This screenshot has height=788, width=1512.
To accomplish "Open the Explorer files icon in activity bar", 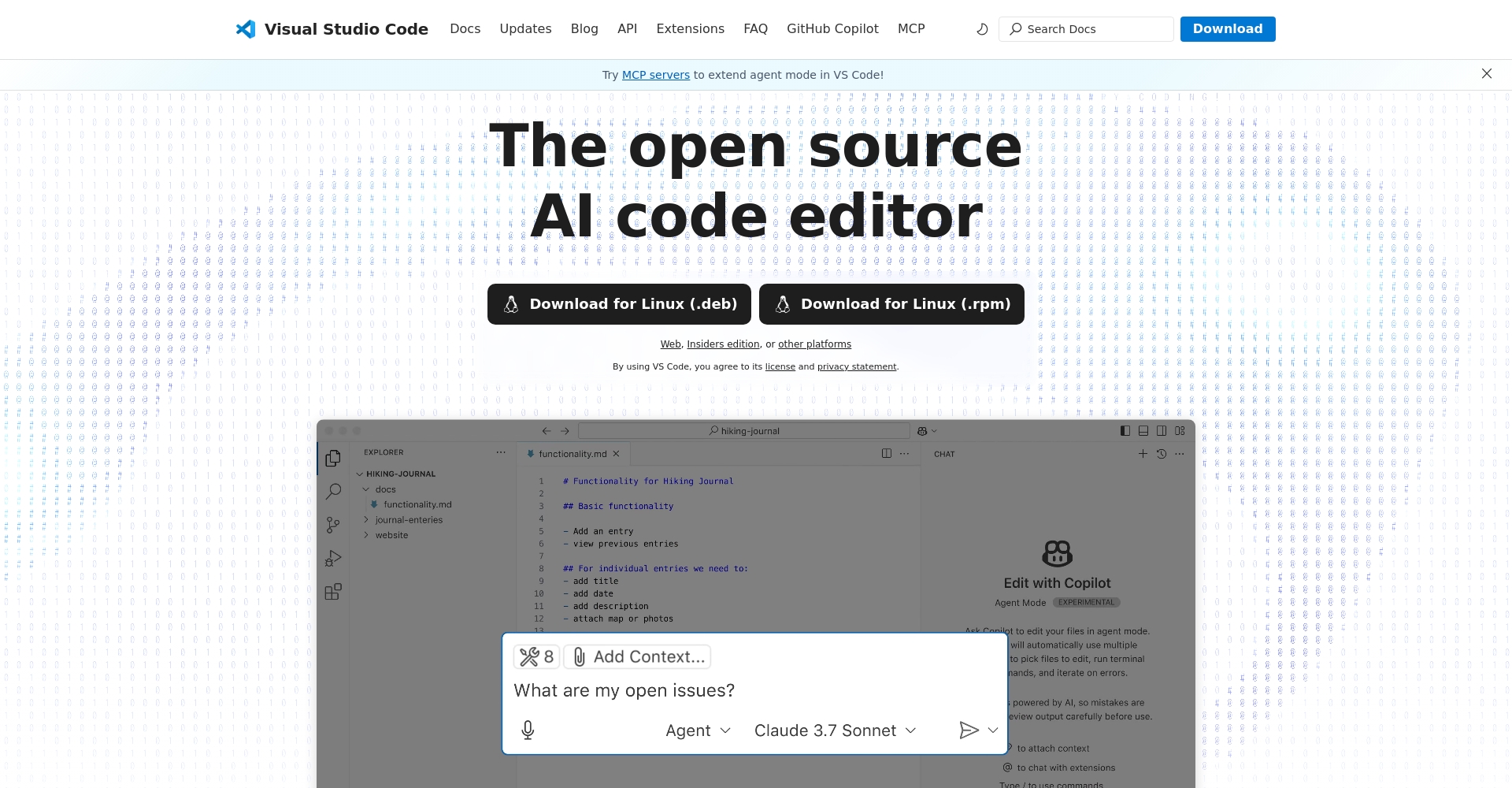I will tap(333, 459).
